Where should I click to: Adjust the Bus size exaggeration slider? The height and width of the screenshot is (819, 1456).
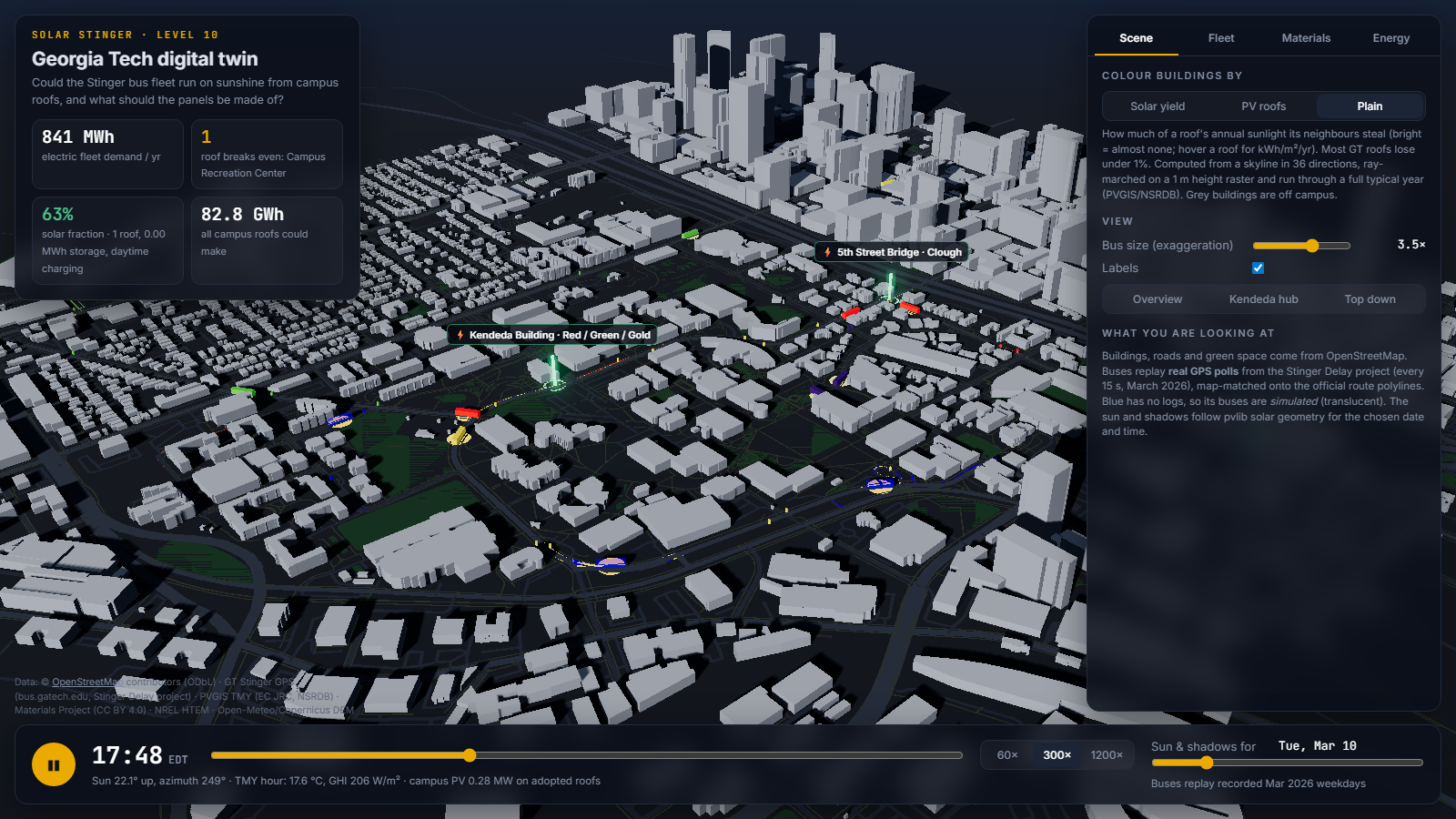tap(1301, 246)
